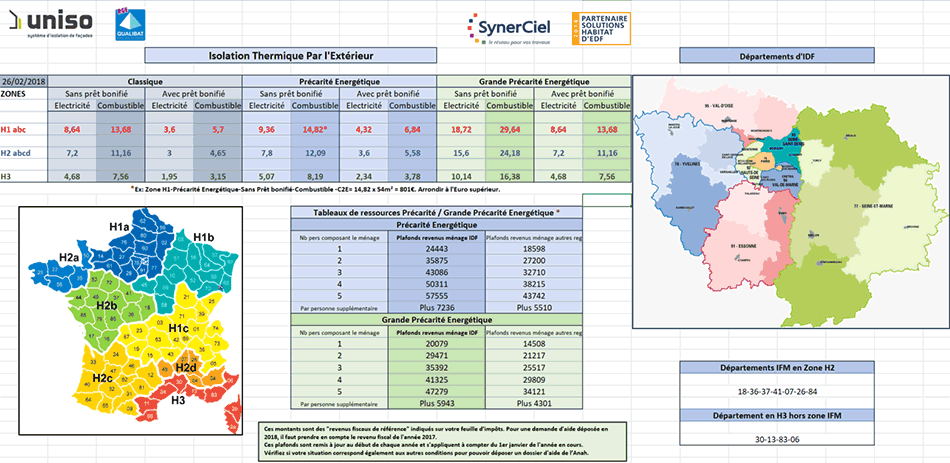Select the H1a zone on France map
The image size is (950, 463).
(x=120, y=229)
